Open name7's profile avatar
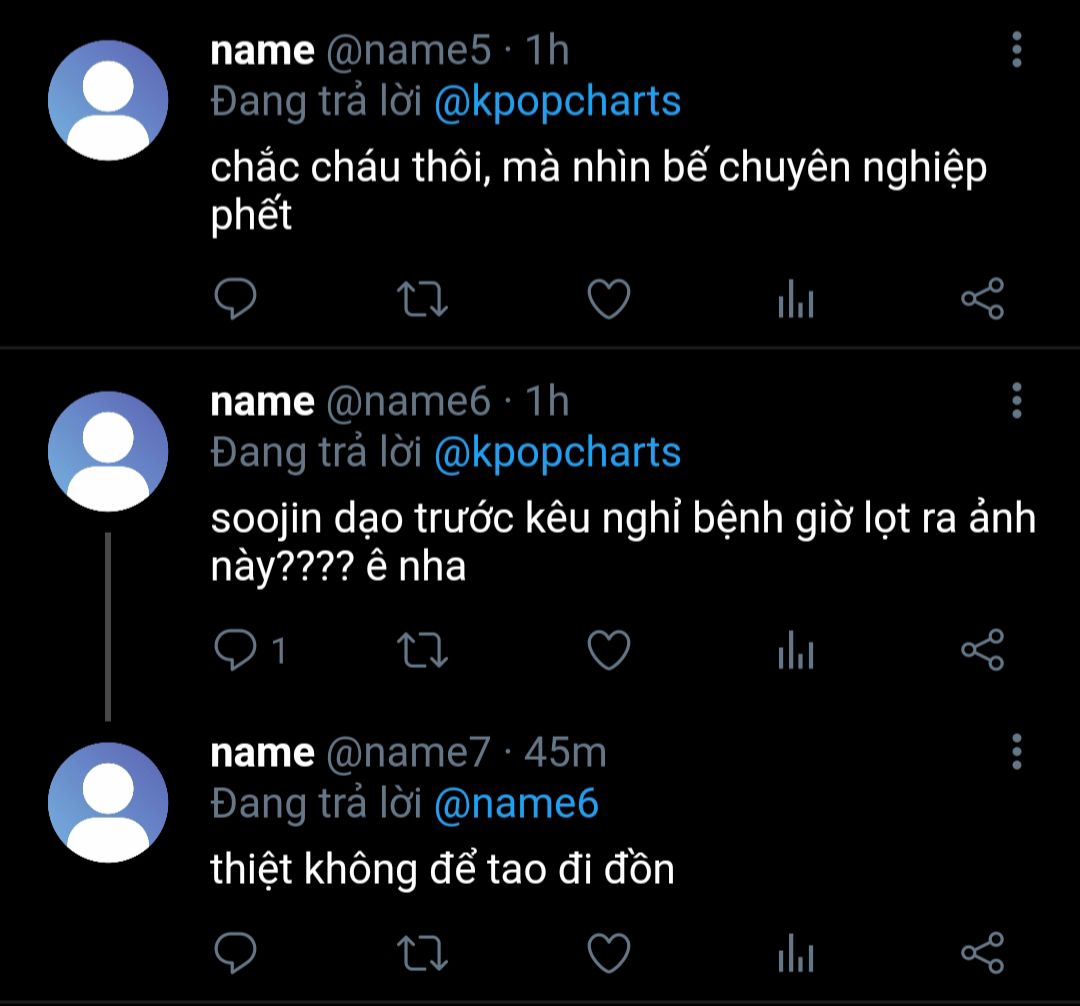This screenshot has height=1006, width=1080. (x=108, y=802)
